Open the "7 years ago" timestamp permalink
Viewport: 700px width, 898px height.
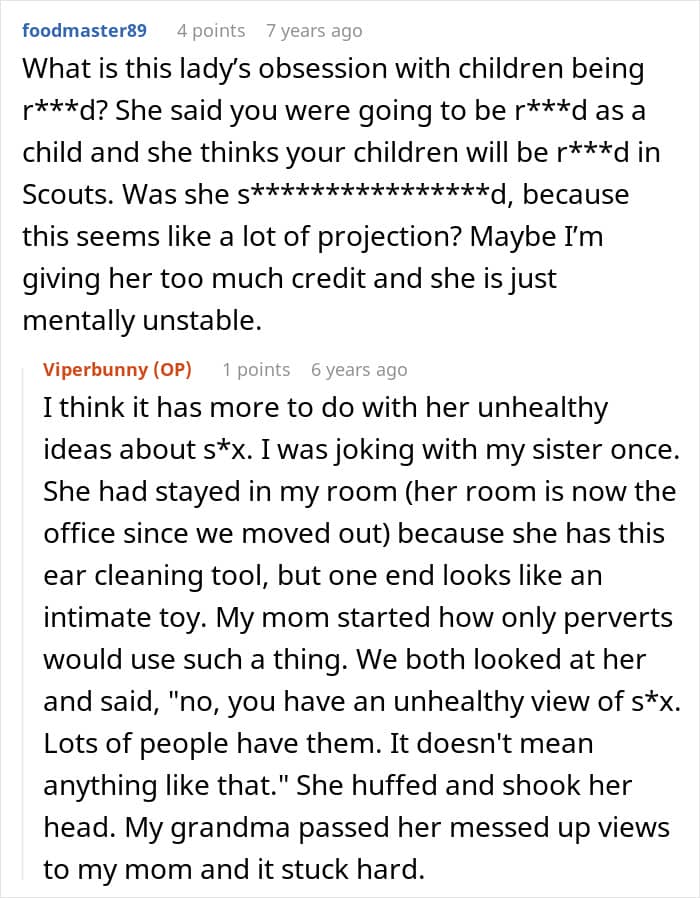click(x=314, y=31)
